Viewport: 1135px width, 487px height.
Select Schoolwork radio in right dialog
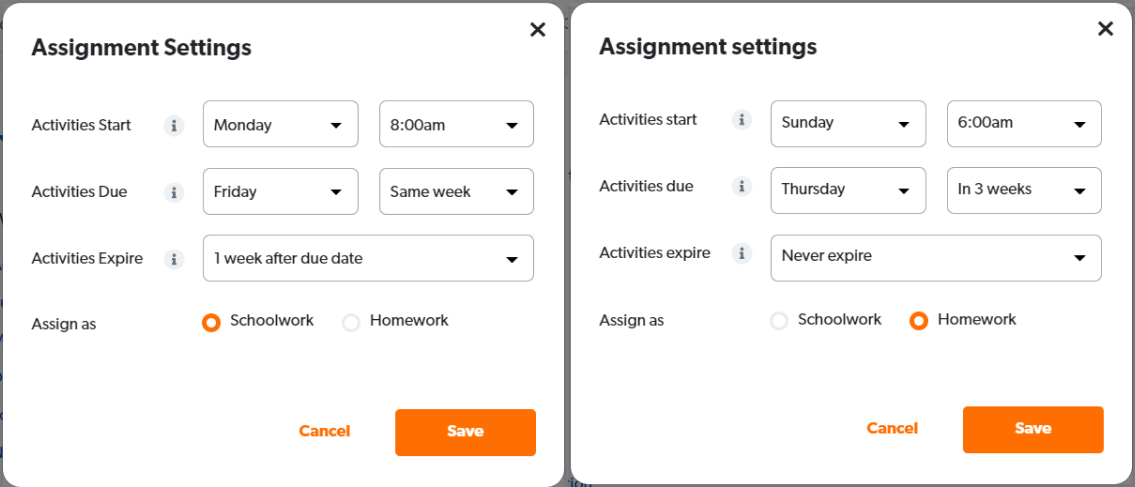pyautogui.click(x=779, y=321)
